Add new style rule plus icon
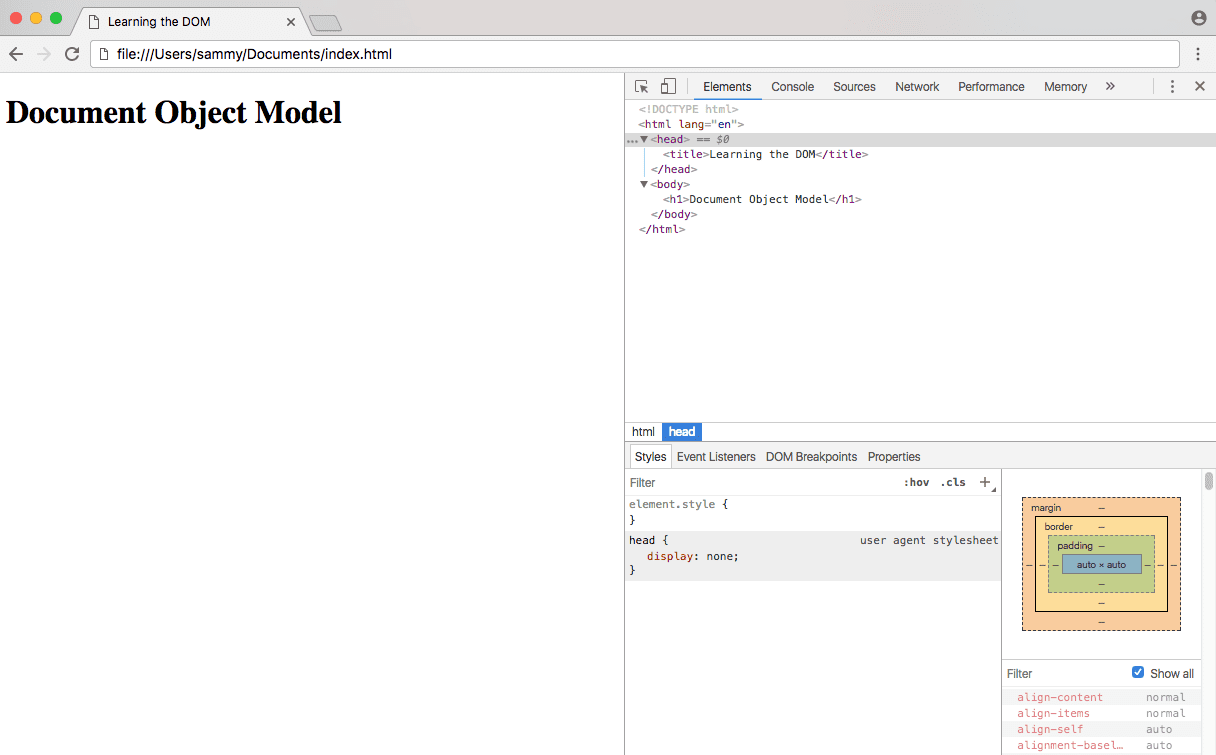This screenshot has height=755, width=1216. point(985,482)
